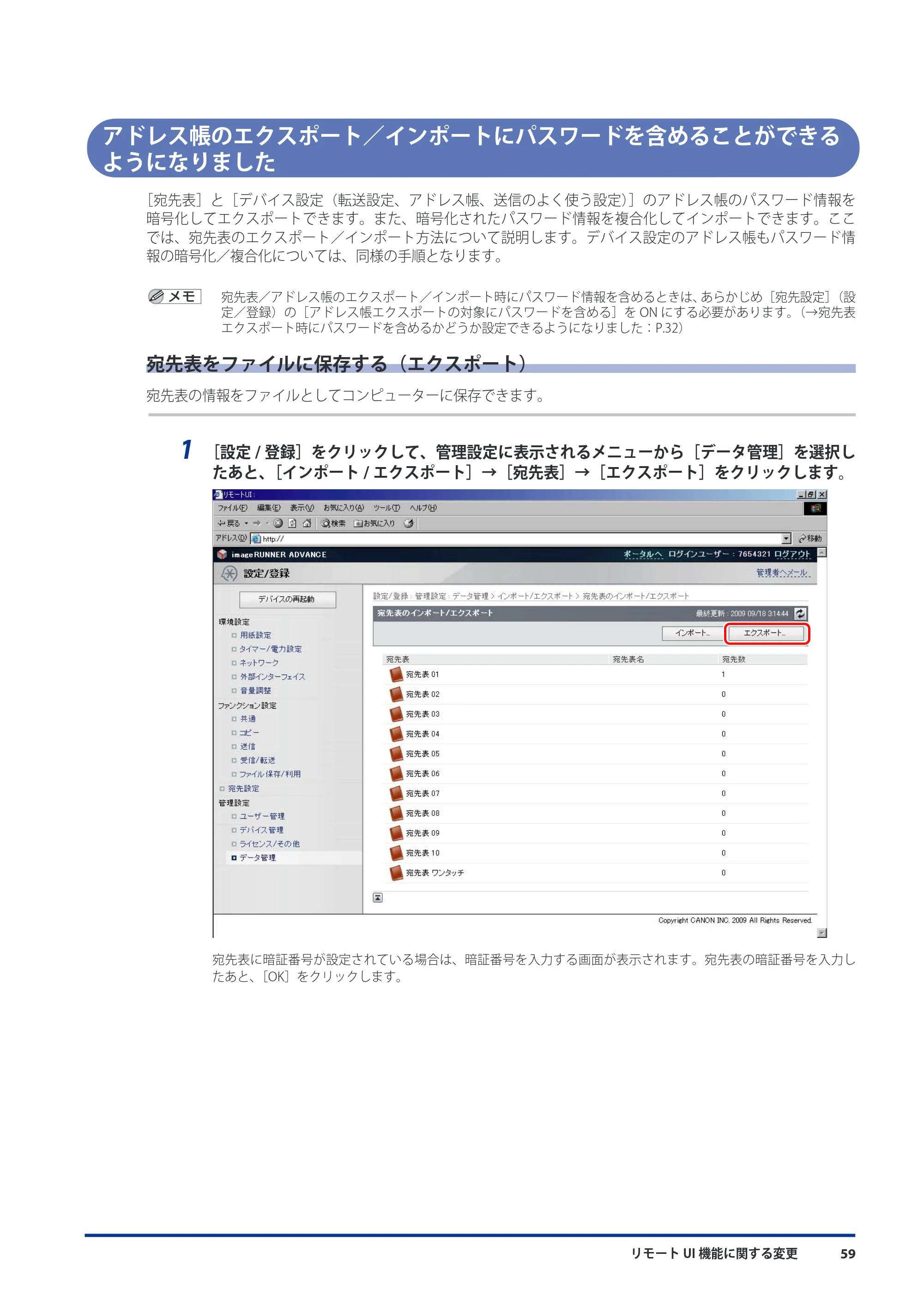Viewport: 924px width, 1307px height.
Task: Click the refresh icon beside 最終更新 timestamp
Action: click(x=800, y=613)
